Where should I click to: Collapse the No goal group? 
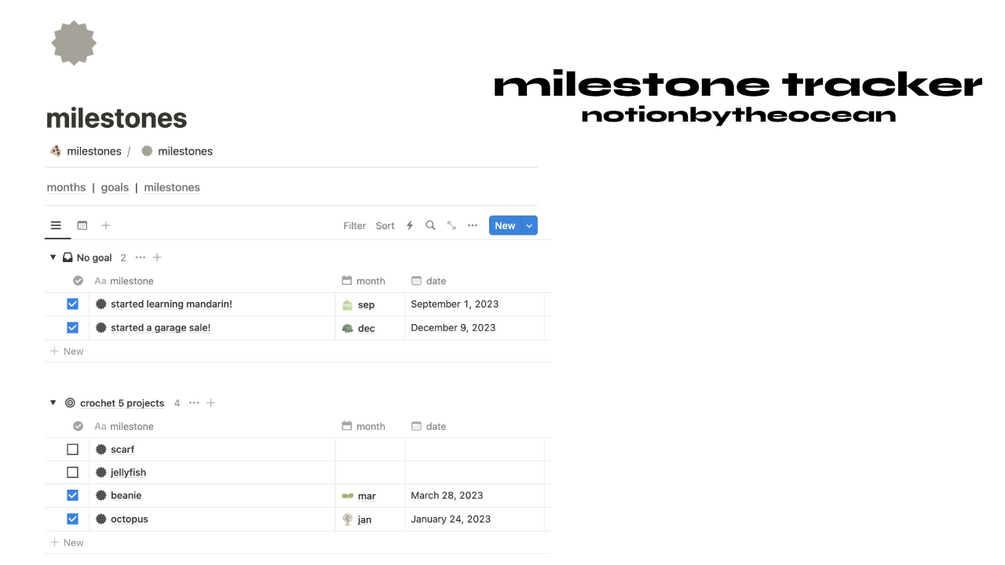(x=53, y=258)
